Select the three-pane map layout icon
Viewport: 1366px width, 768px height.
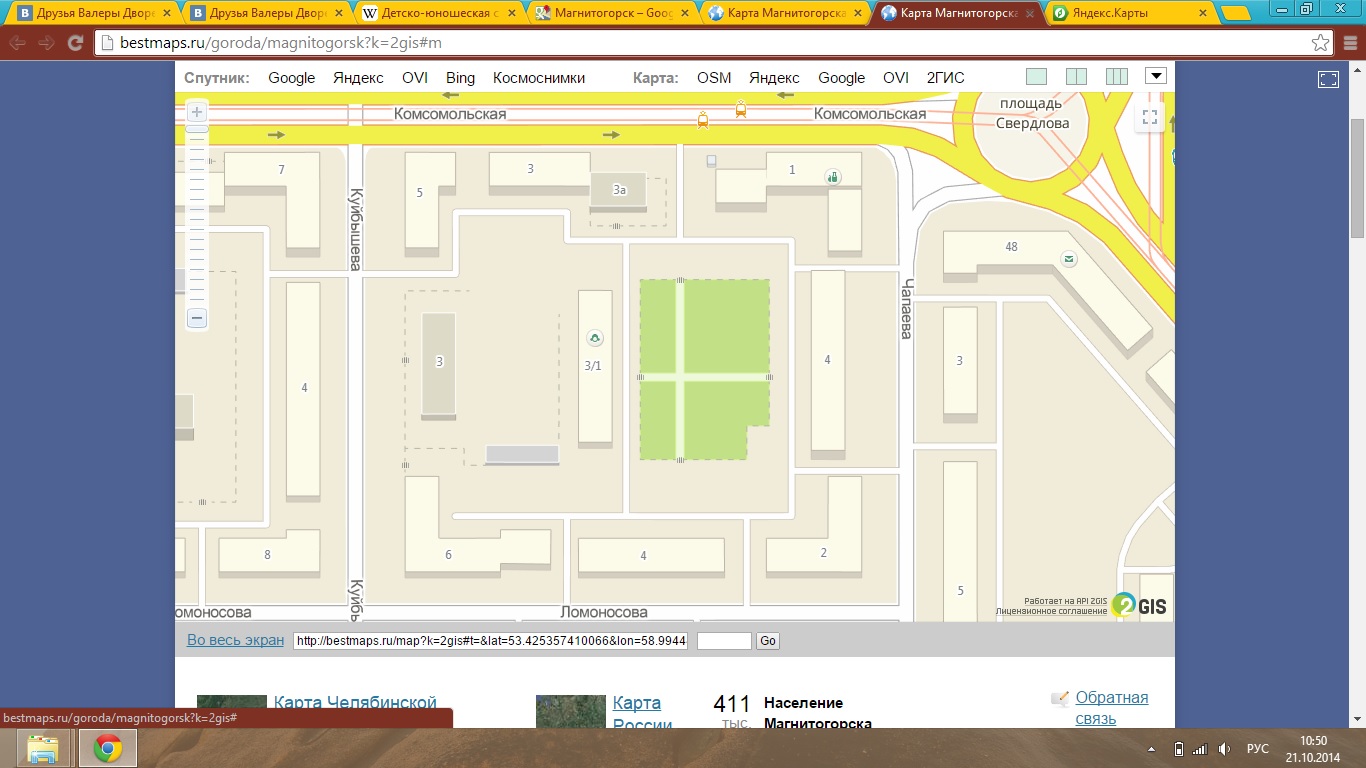point(1116,77)
